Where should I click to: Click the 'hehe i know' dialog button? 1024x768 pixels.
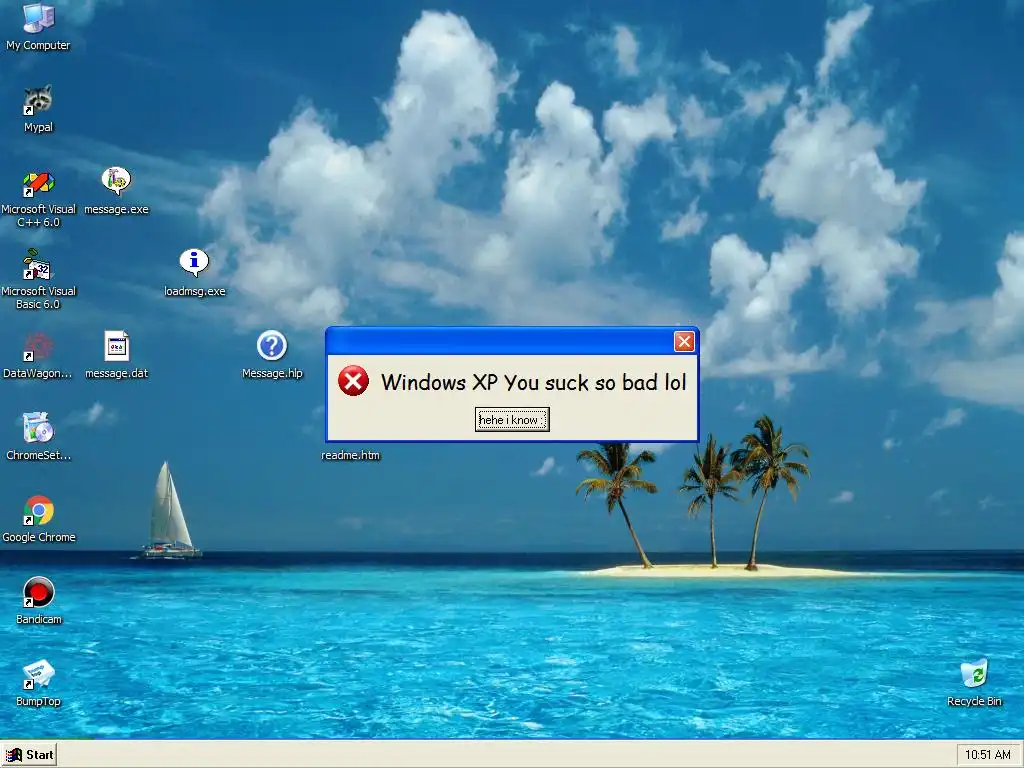tap(512, 419)
